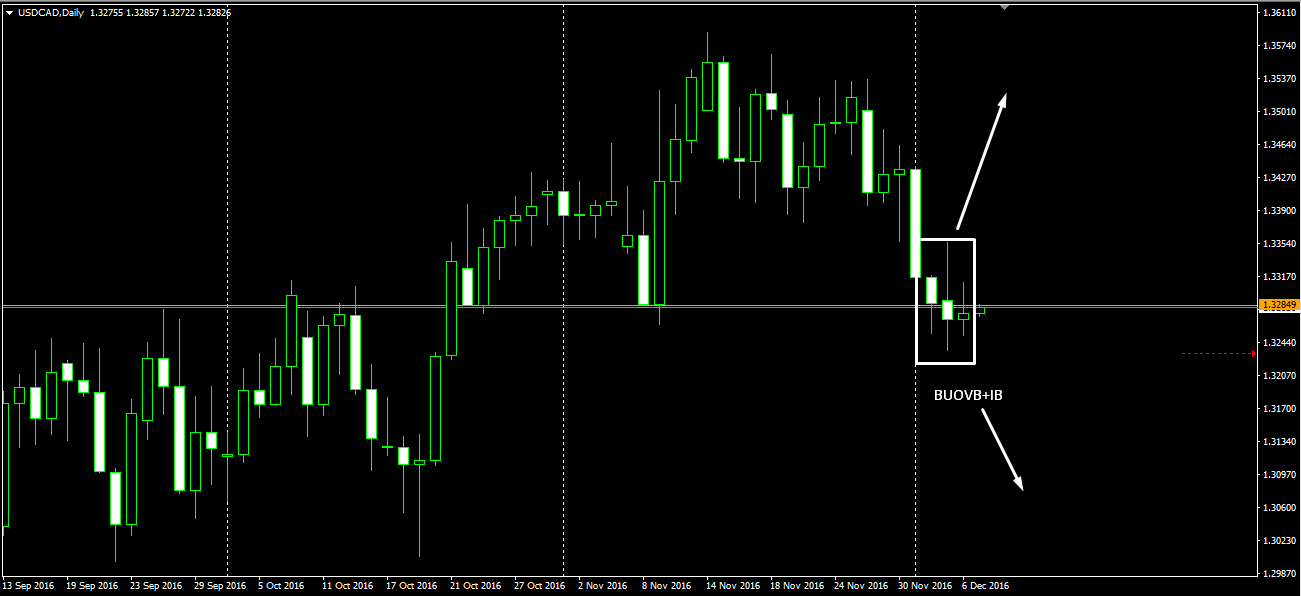The width and height of the screenshot is (1301, 596).
Task: Click the 1.30600 price scale label
Action: point(1279,508)
